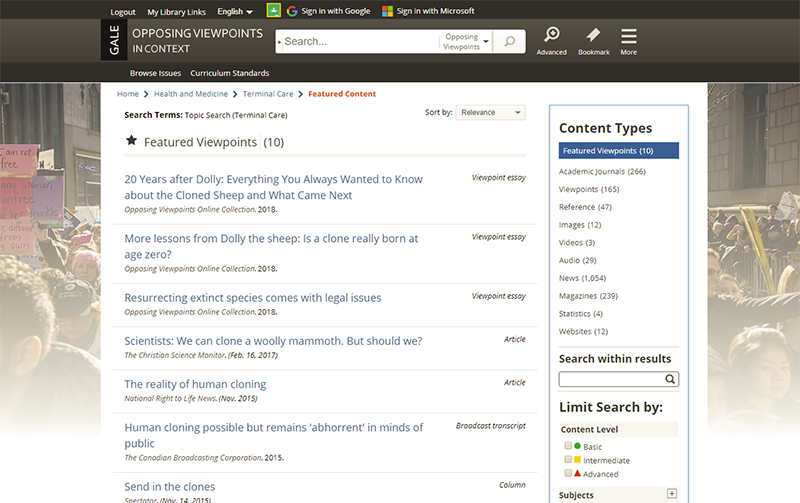
Task: Enable the Intermediate content level checkbox
Action: tap(568, 459)
